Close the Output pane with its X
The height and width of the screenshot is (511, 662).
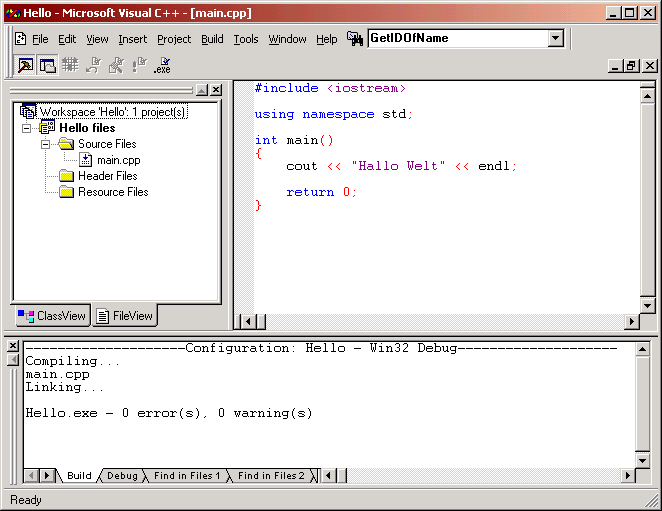pos(13,346)
